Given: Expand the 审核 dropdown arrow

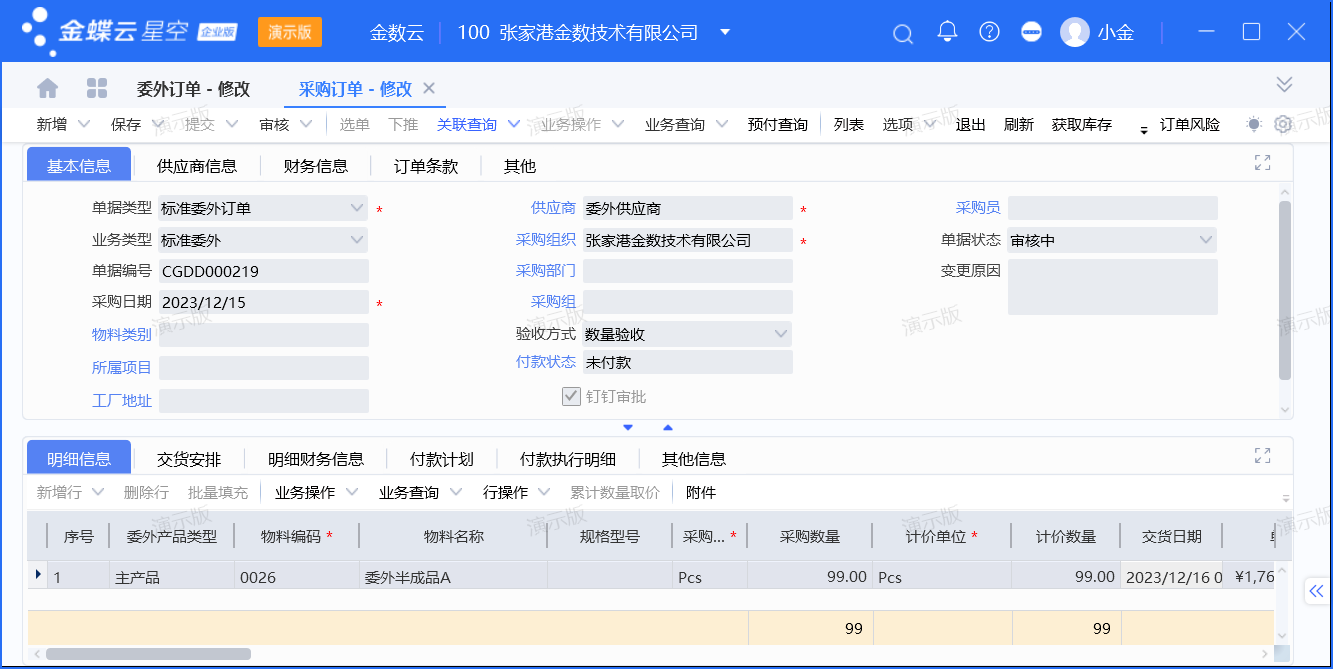Looking at the screenshot, I should pos(306,124).
